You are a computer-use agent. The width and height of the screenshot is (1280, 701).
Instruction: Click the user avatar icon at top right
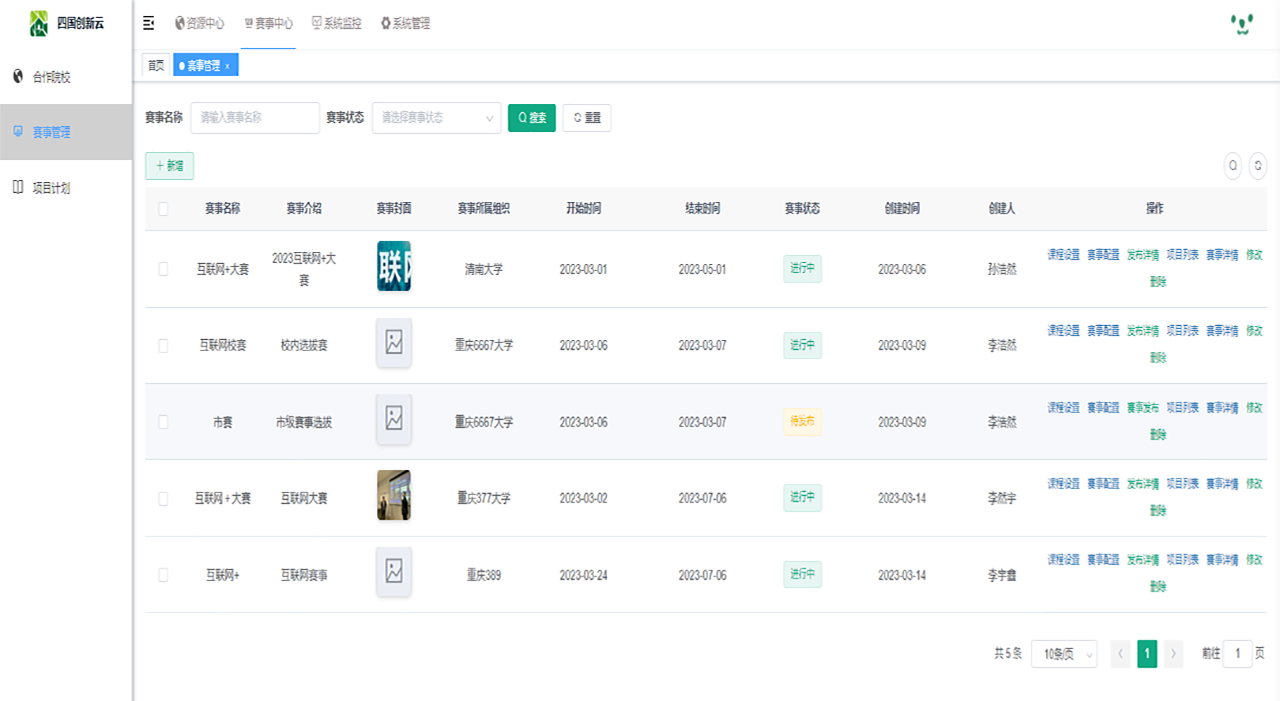[x=1241, y=24]
